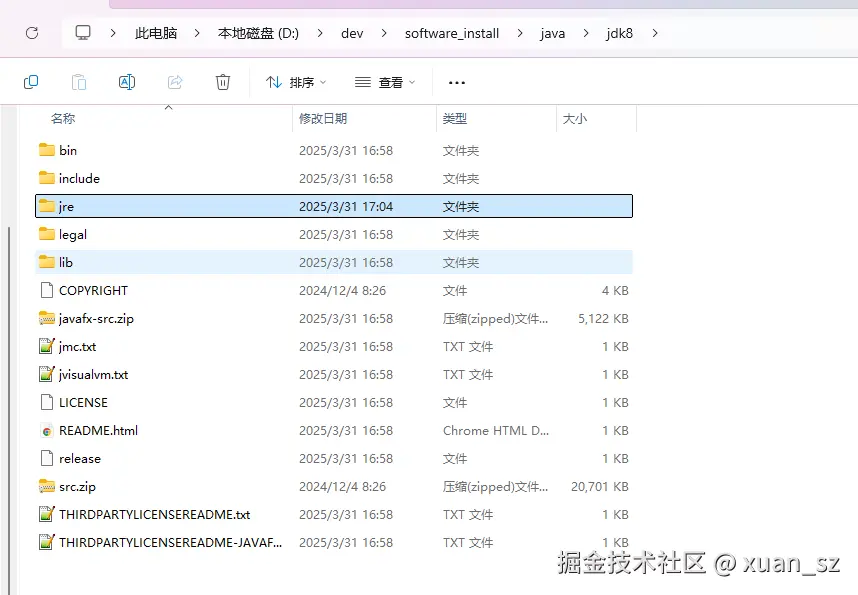The height and width of the screenshot is (595, 858).
Task: Click the copy icon in toolbar
Action: tap(31, 82)
